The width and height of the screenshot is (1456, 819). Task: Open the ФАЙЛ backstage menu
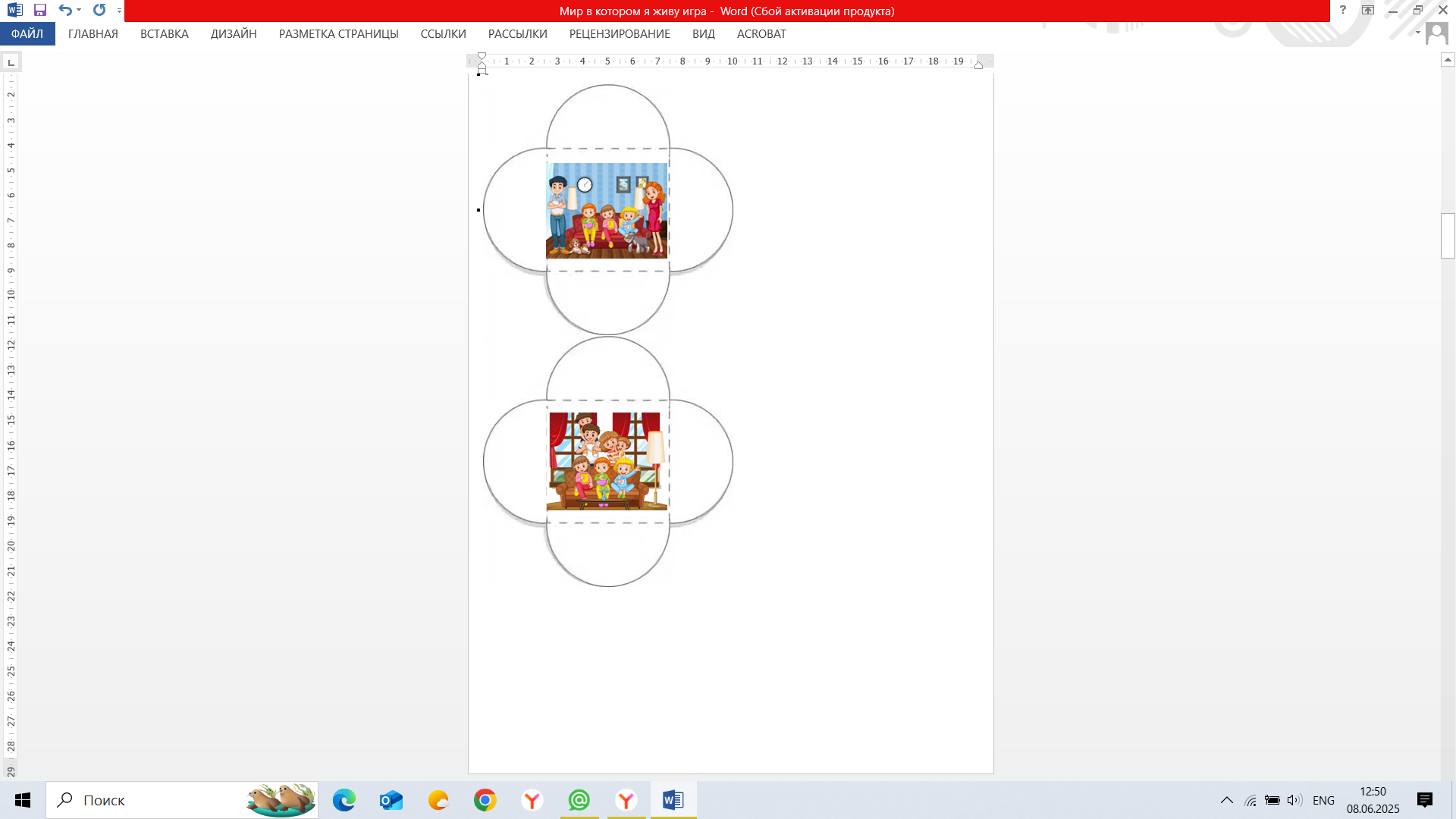pos(27,34)
